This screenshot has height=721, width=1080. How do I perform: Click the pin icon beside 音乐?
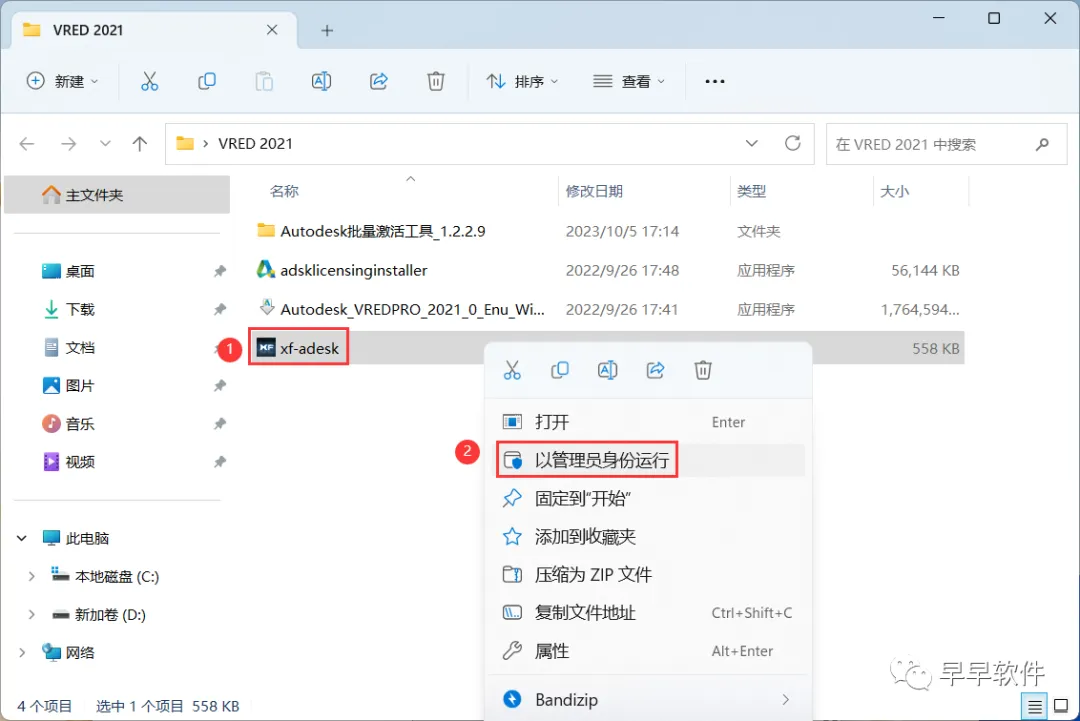220,424
